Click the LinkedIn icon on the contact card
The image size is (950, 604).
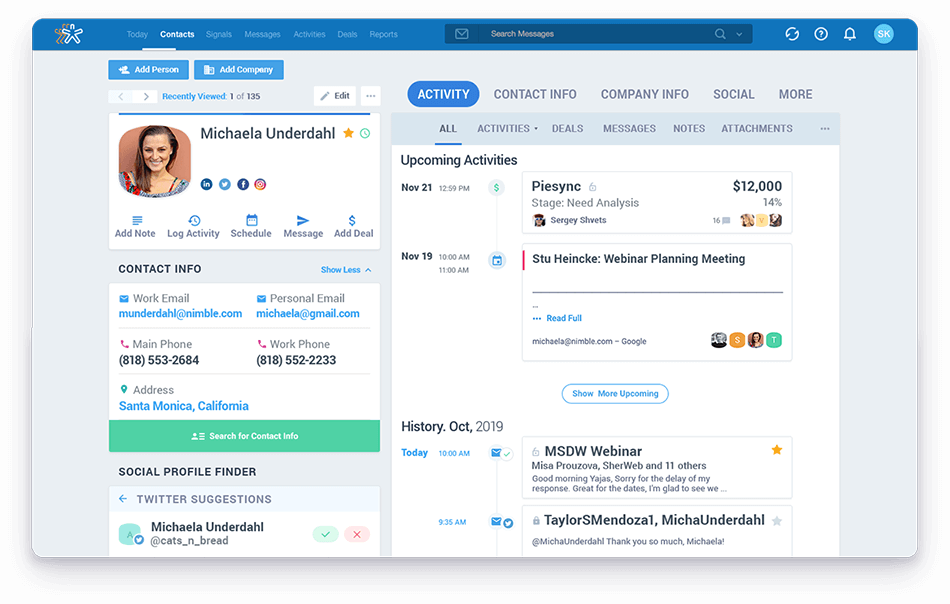pyautogui.click(x=206, y=184)
